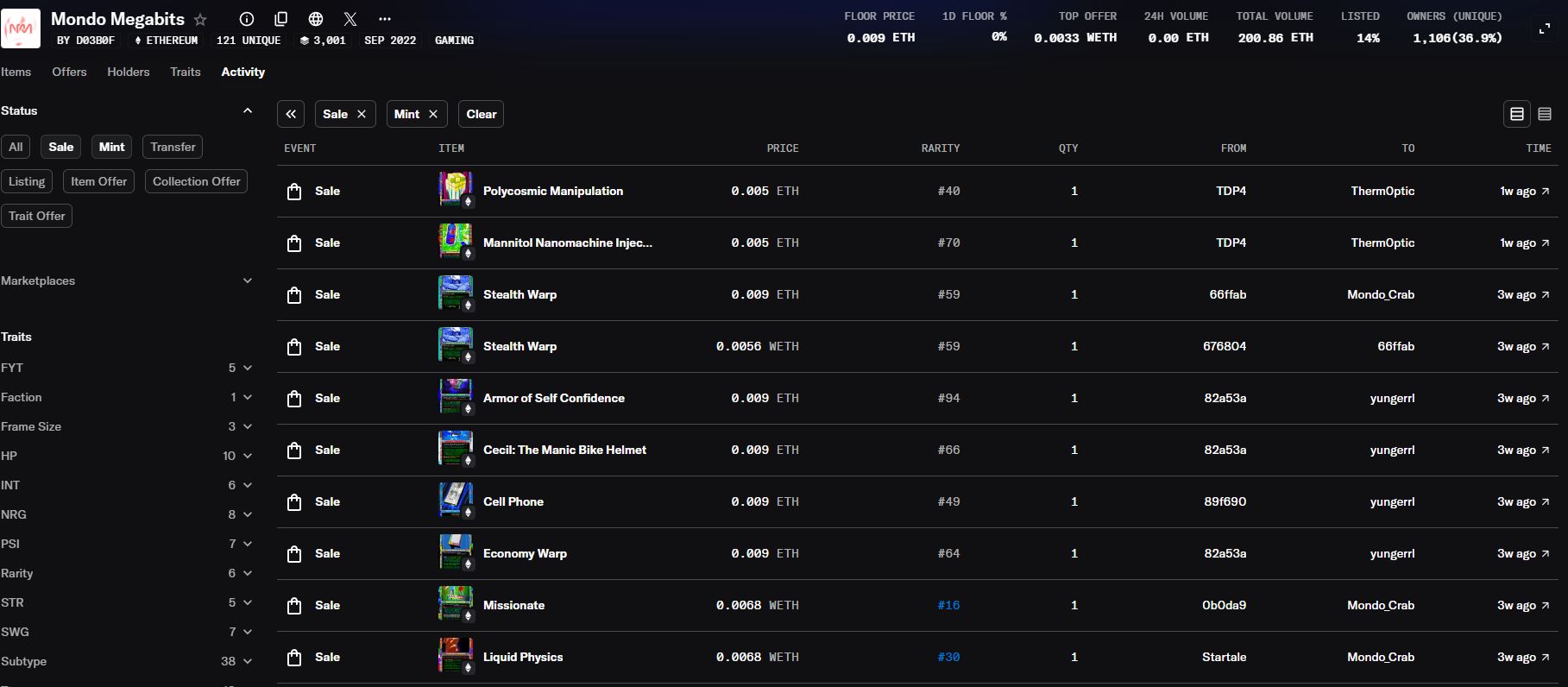Image resolution: width=1568 pixels, height=687 pixels.
Task: Open the more options ellipsis menu
Action: point(385,19)
